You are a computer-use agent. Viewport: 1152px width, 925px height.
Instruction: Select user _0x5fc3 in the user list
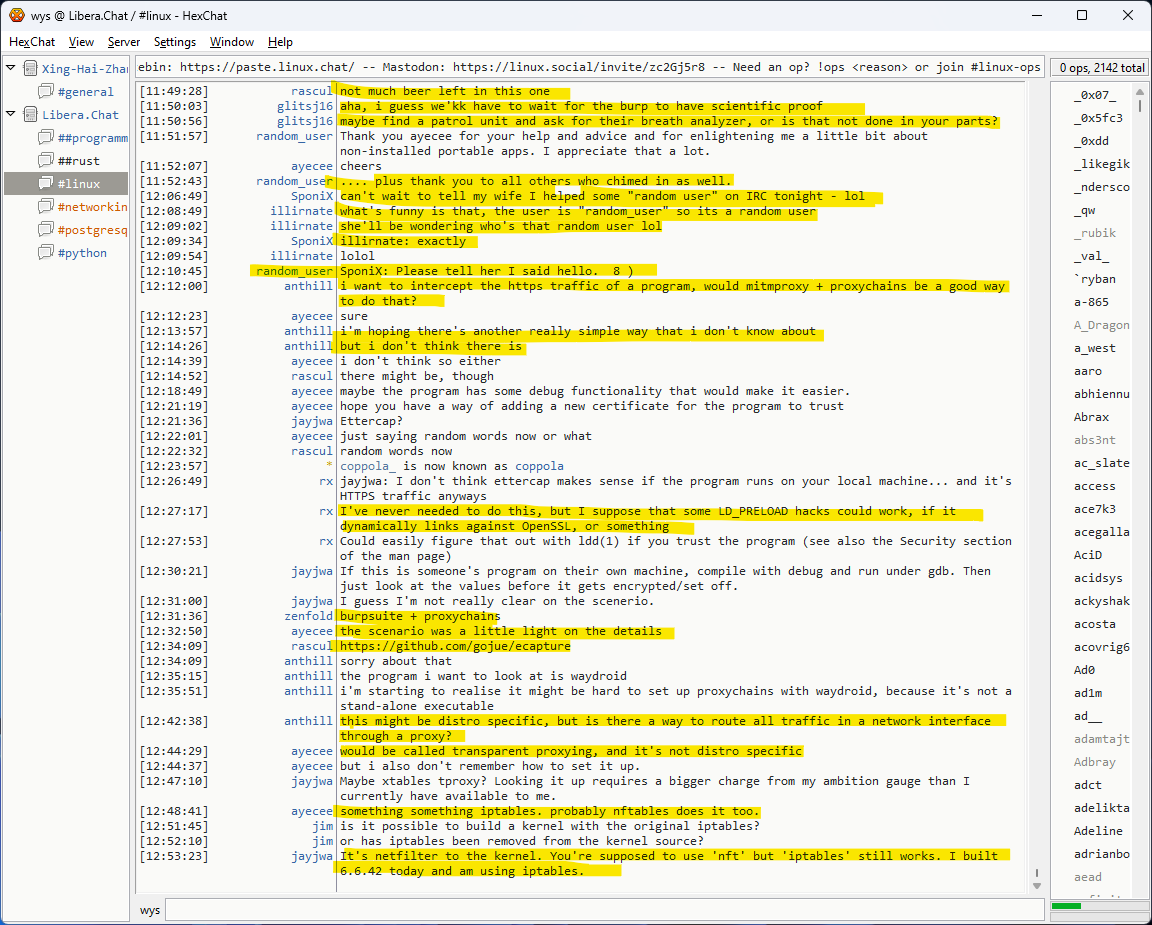point(1098,118)
